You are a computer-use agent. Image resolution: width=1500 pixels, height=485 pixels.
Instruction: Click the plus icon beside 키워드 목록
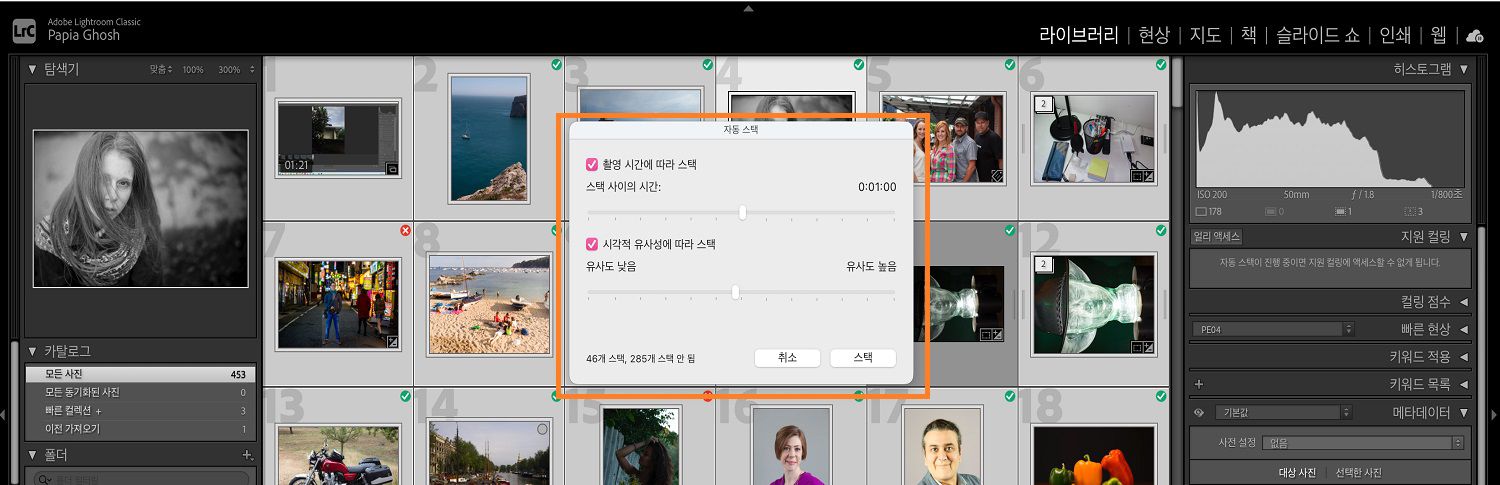point(1199,384)
